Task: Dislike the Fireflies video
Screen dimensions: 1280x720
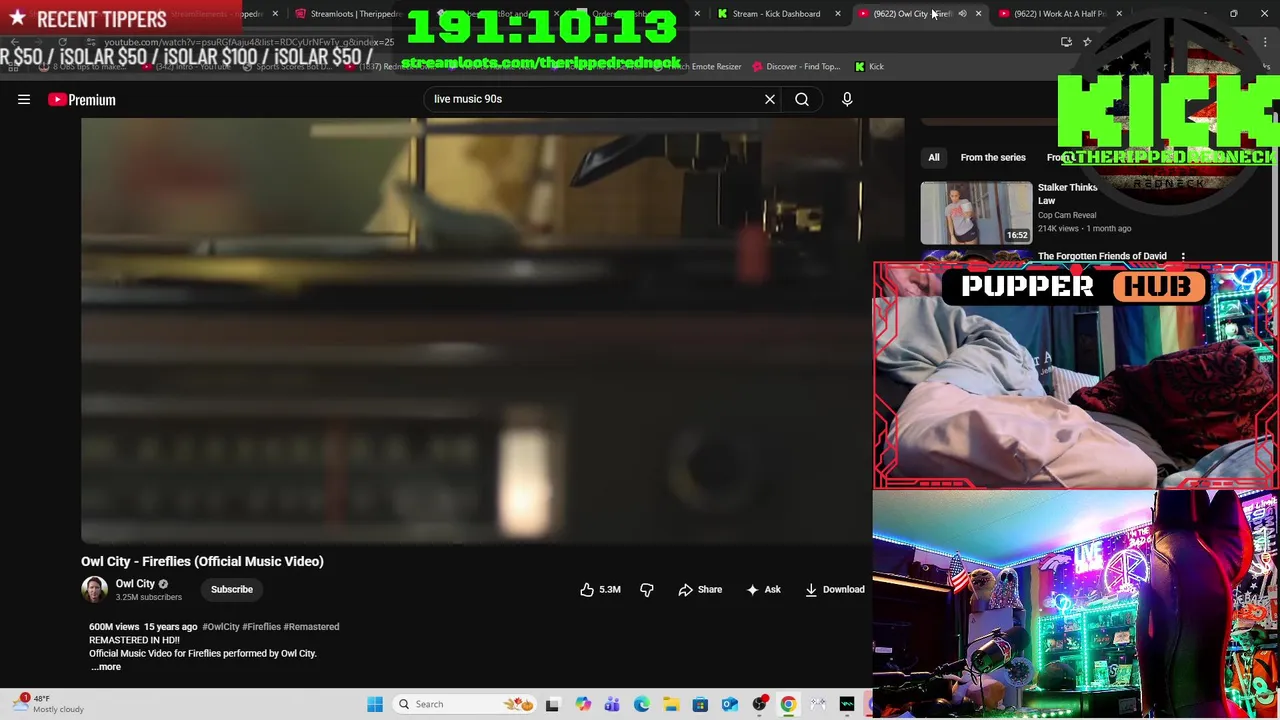Action: tap(647, 590)
